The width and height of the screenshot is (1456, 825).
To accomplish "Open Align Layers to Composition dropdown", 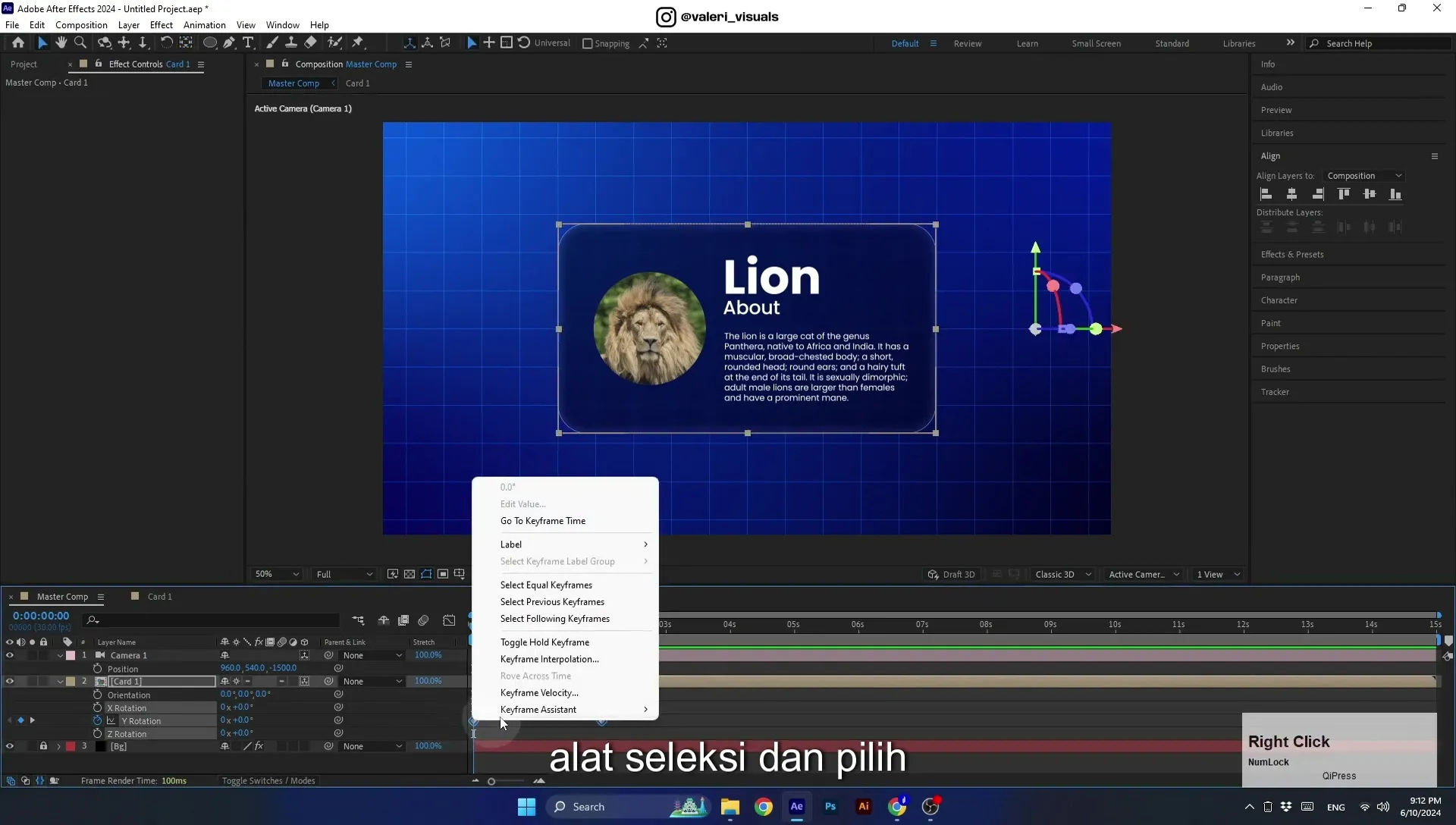I will [x=1364, y=176].
